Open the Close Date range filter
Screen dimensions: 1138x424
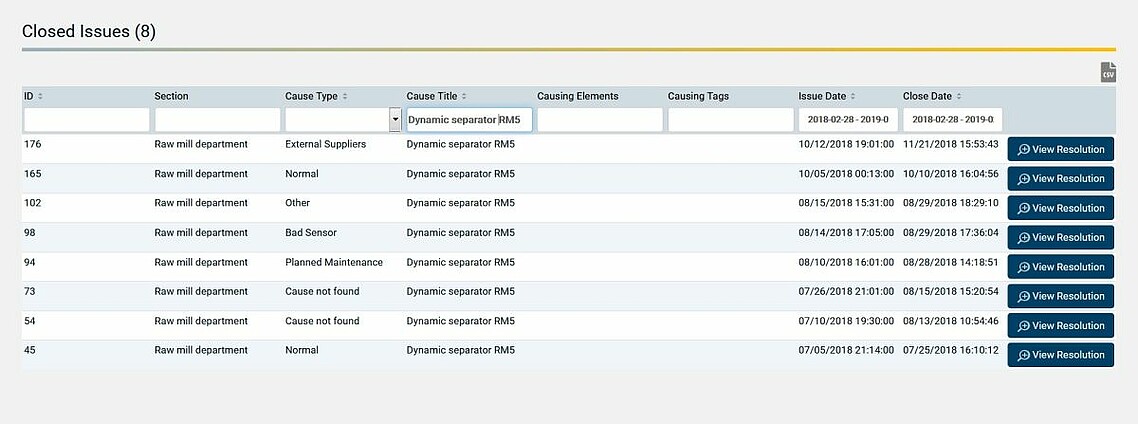pyautogui.click(x=952, y=120)
